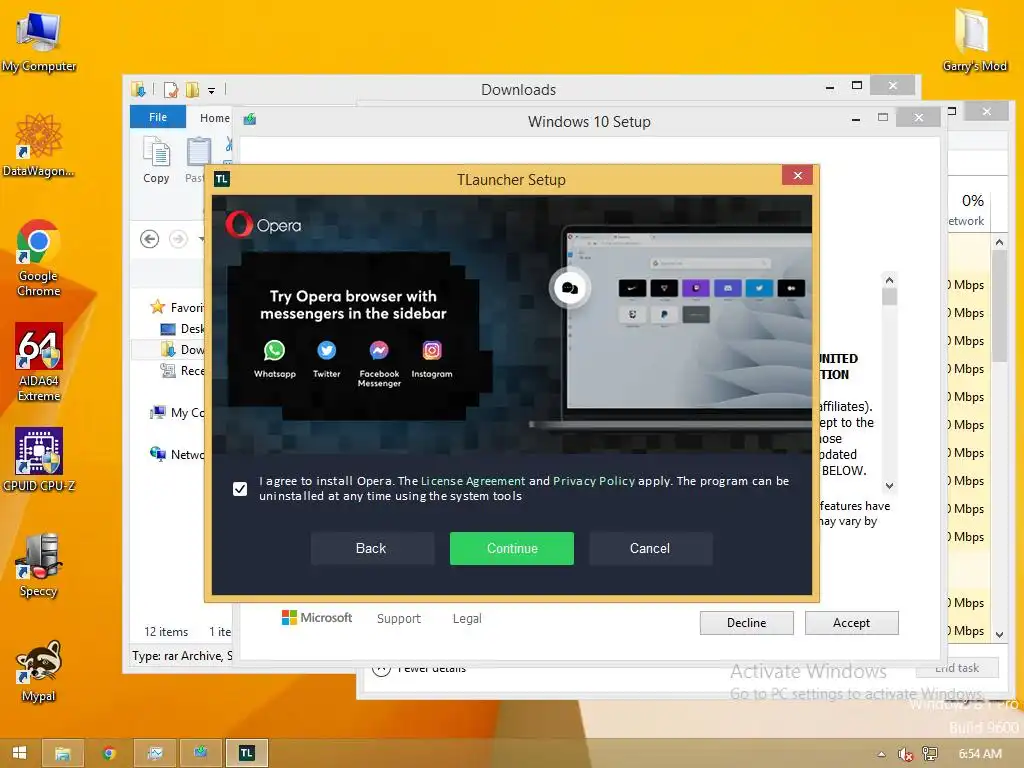
Task: Click the scroll-up arrow in Task Manager
Action: [x=999, y=242]
